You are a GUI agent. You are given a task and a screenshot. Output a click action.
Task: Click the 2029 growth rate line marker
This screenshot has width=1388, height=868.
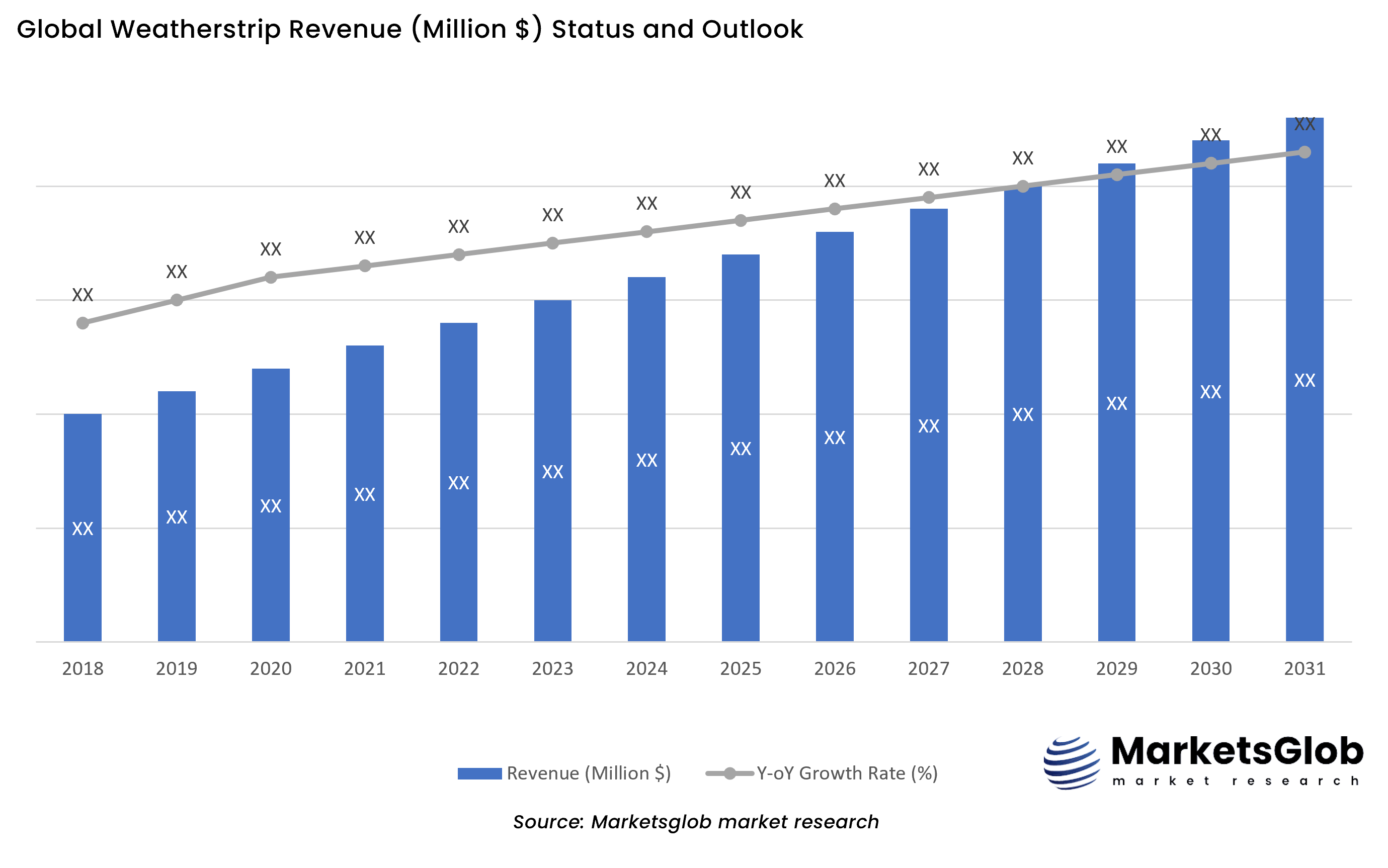click(1116, 175)
